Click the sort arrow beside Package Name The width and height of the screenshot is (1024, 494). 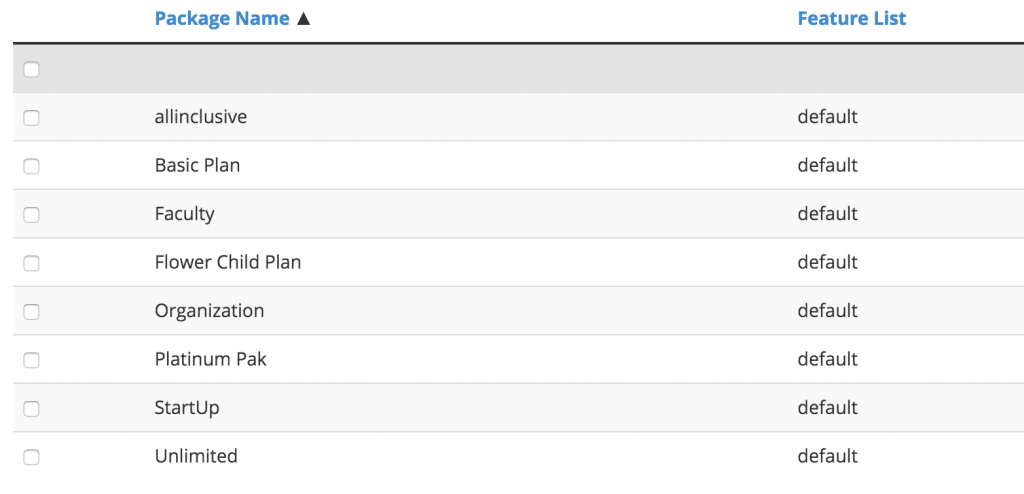(x=303, y=19)
